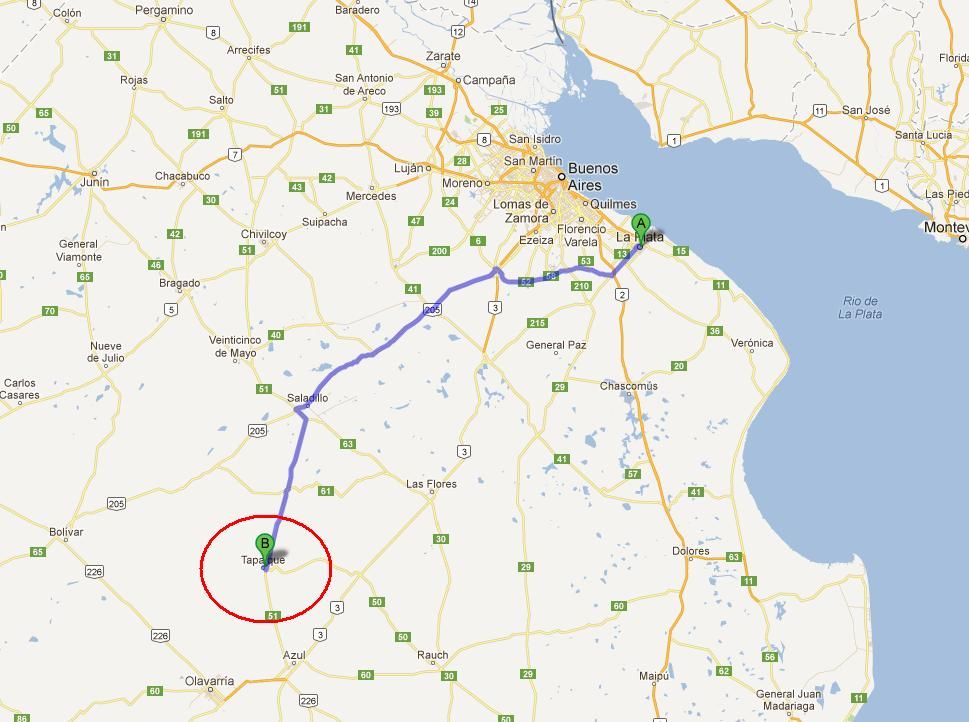The image size is (969, 722).
Task: Select the Chascomús town label
Action: (628, 386)
